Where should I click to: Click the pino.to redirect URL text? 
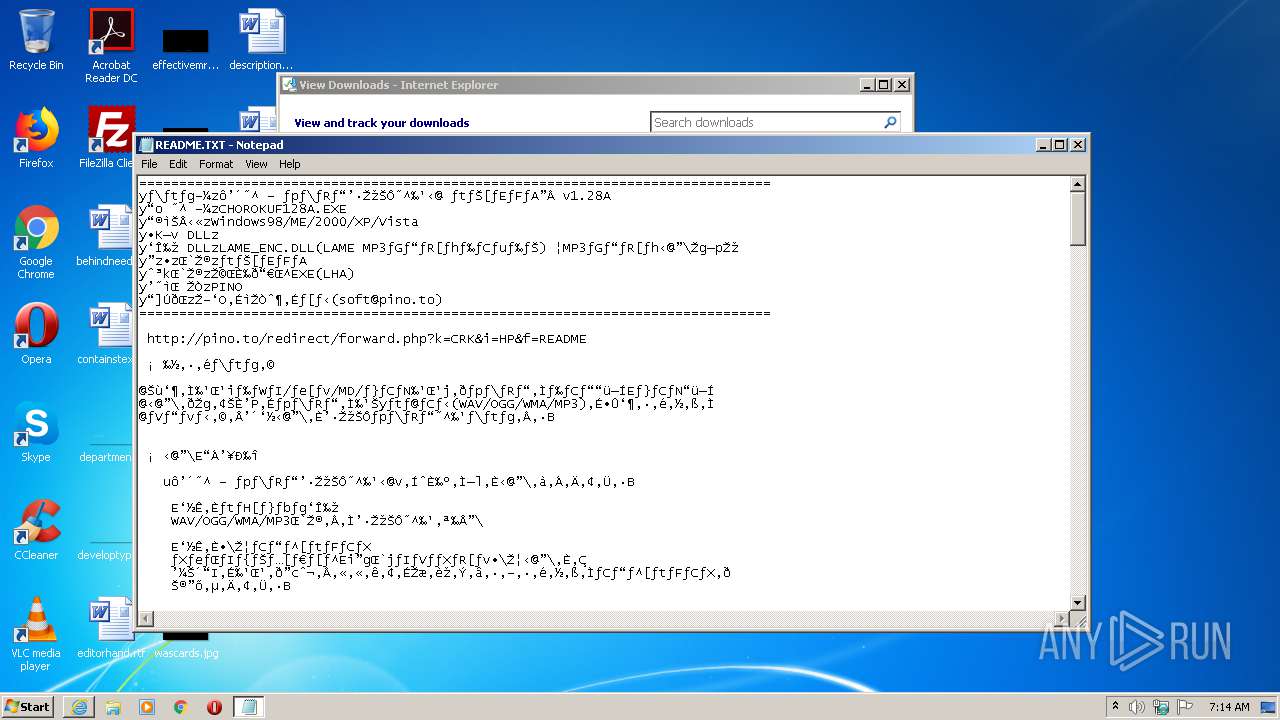pyautogui.click(x=366, y=339)
